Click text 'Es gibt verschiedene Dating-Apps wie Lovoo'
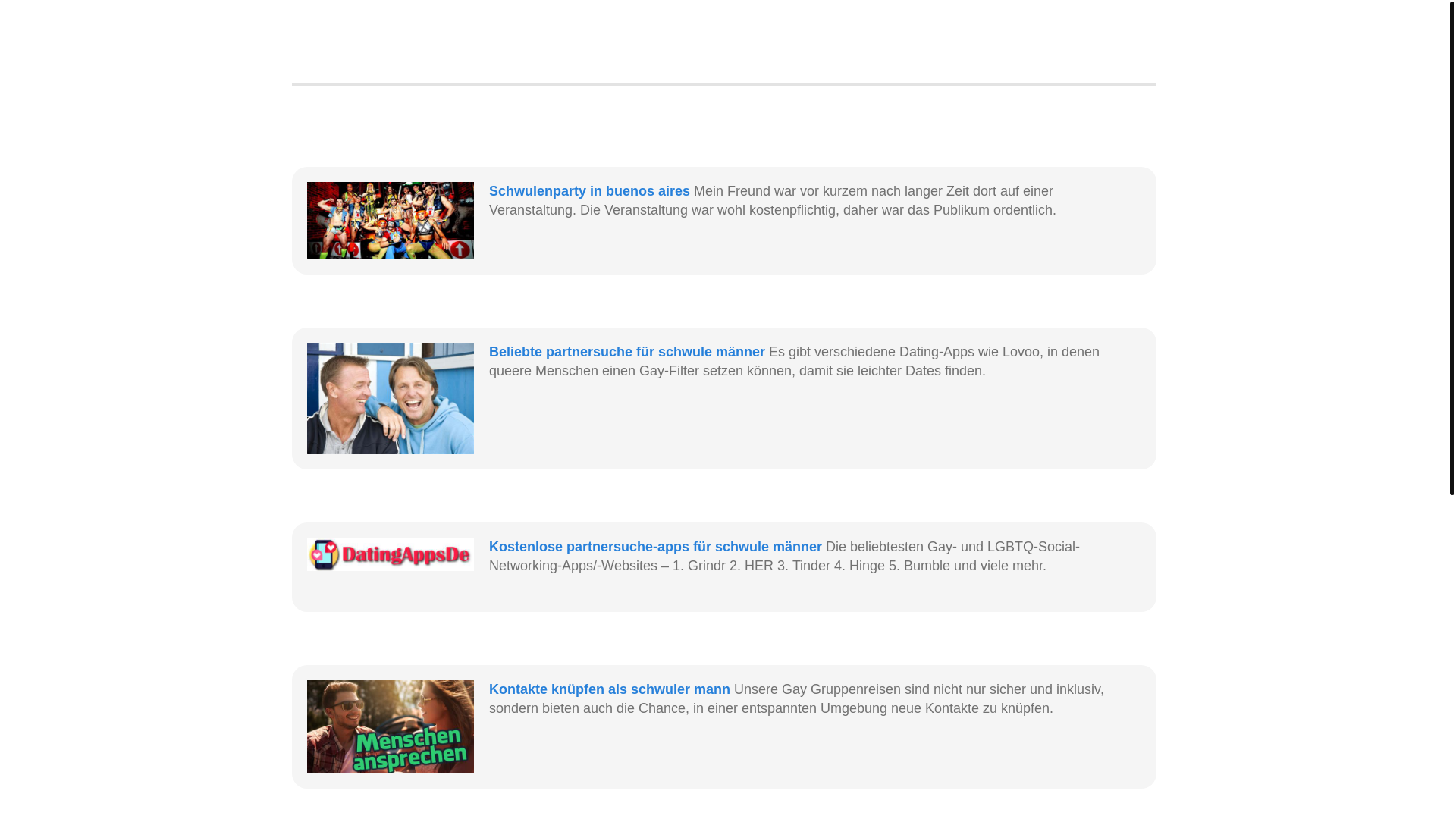Image resolution: width=1456 pixels, height=819 pixels. pyautogui.click(x=904, y=352)
